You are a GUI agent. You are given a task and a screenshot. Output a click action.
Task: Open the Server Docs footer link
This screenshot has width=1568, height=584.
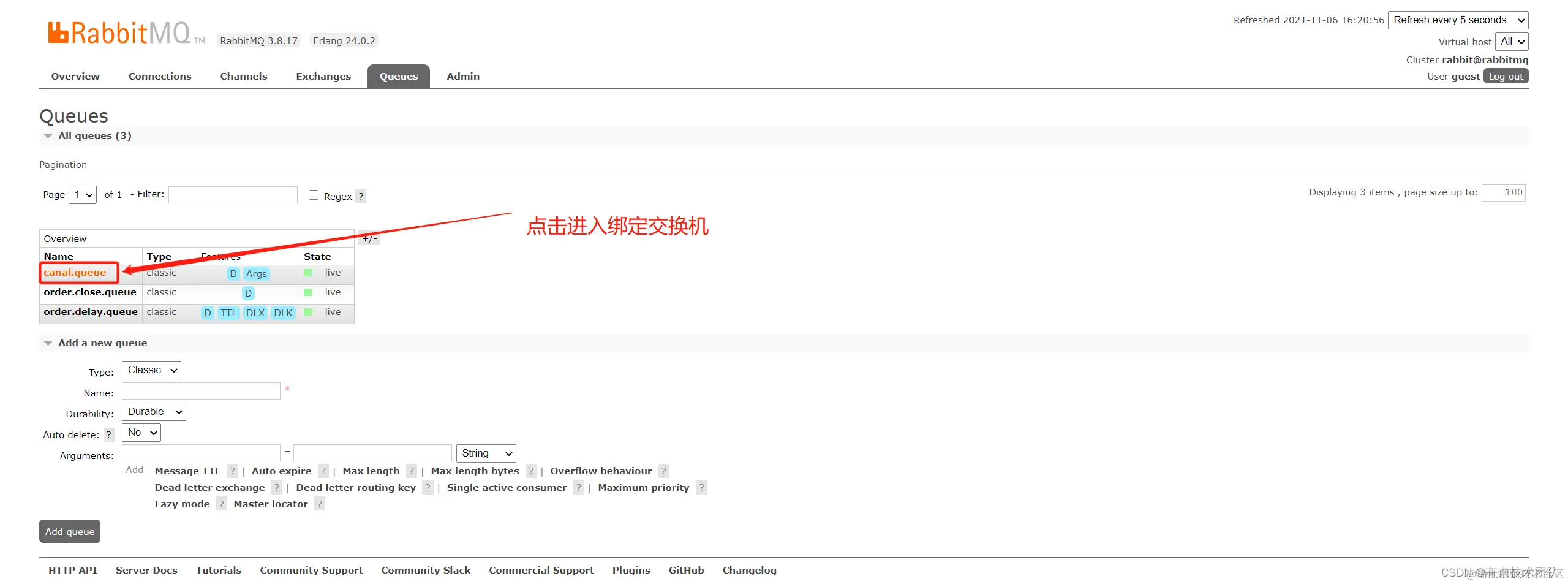(x=146, y=571)
